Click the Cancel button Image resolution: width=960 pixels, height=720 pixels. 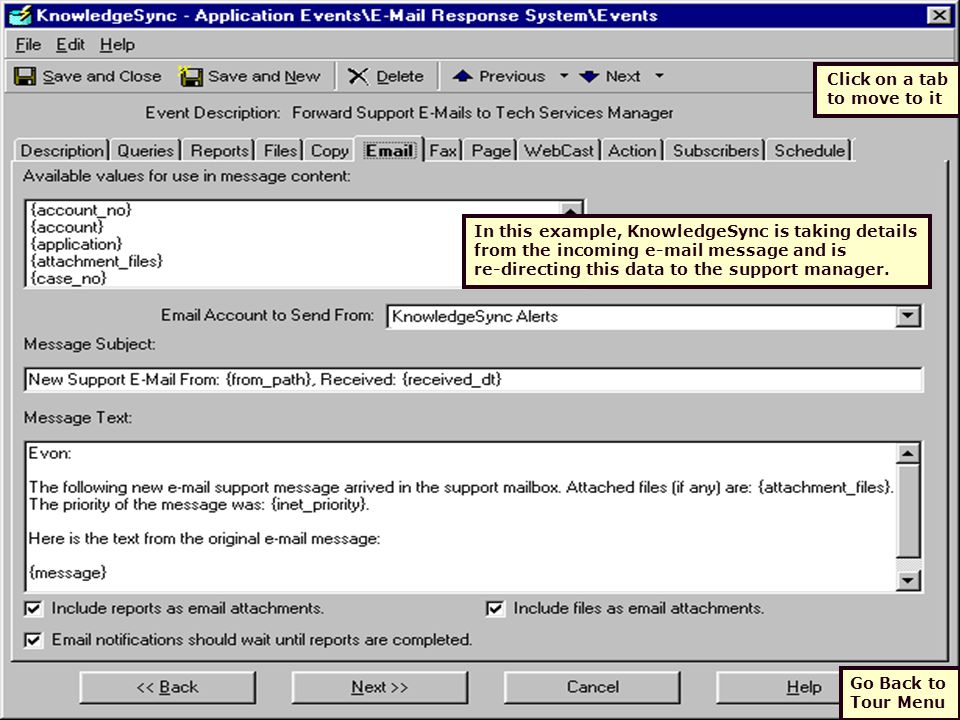(x=592, y=688)
